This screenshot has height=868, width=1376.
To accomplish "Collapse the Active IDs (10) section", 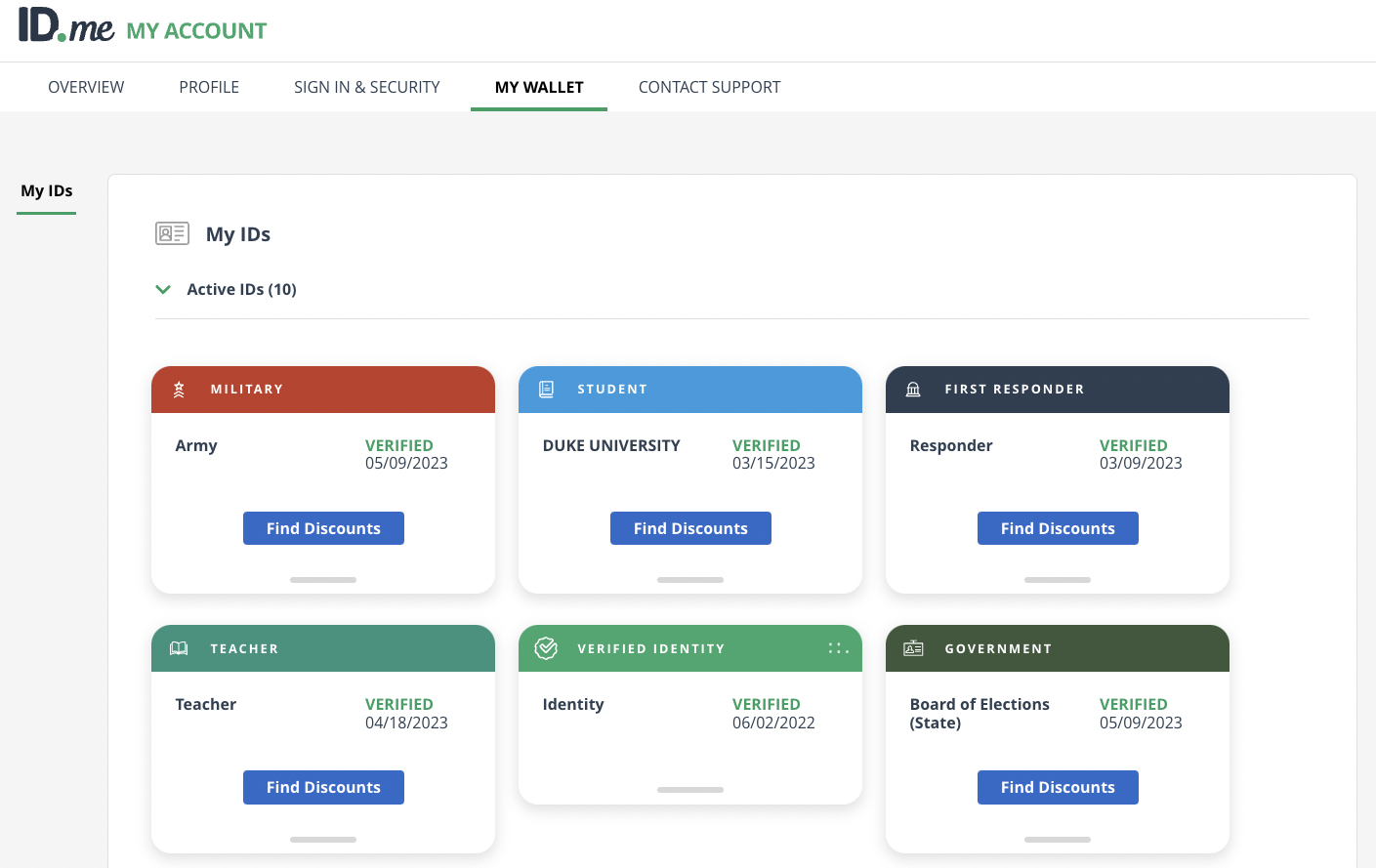I will pyautogui.click(x=163, y=289).
